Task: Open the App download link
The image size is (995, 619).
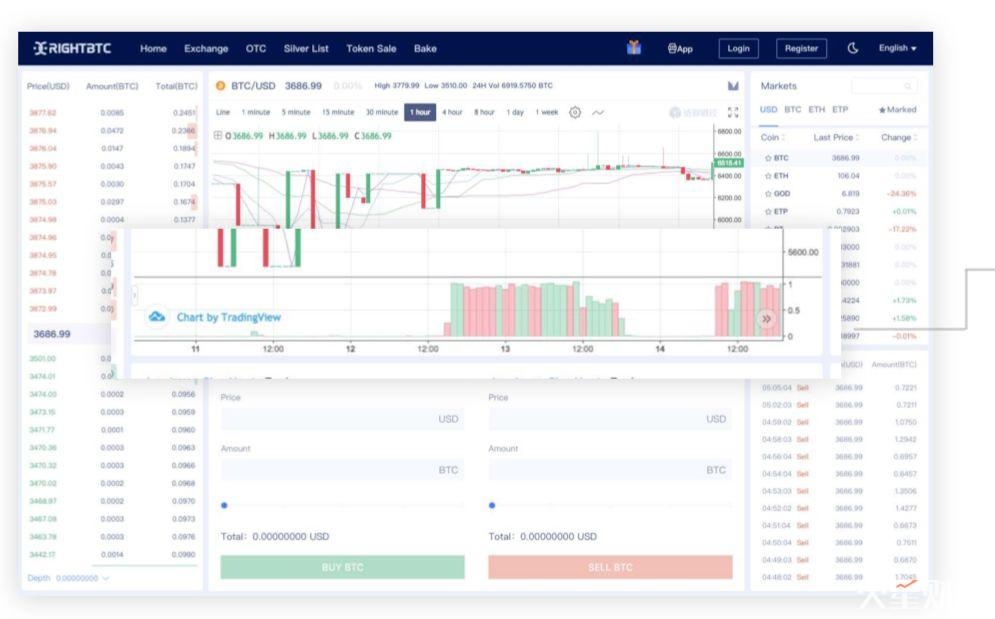Action: point(680,48)
